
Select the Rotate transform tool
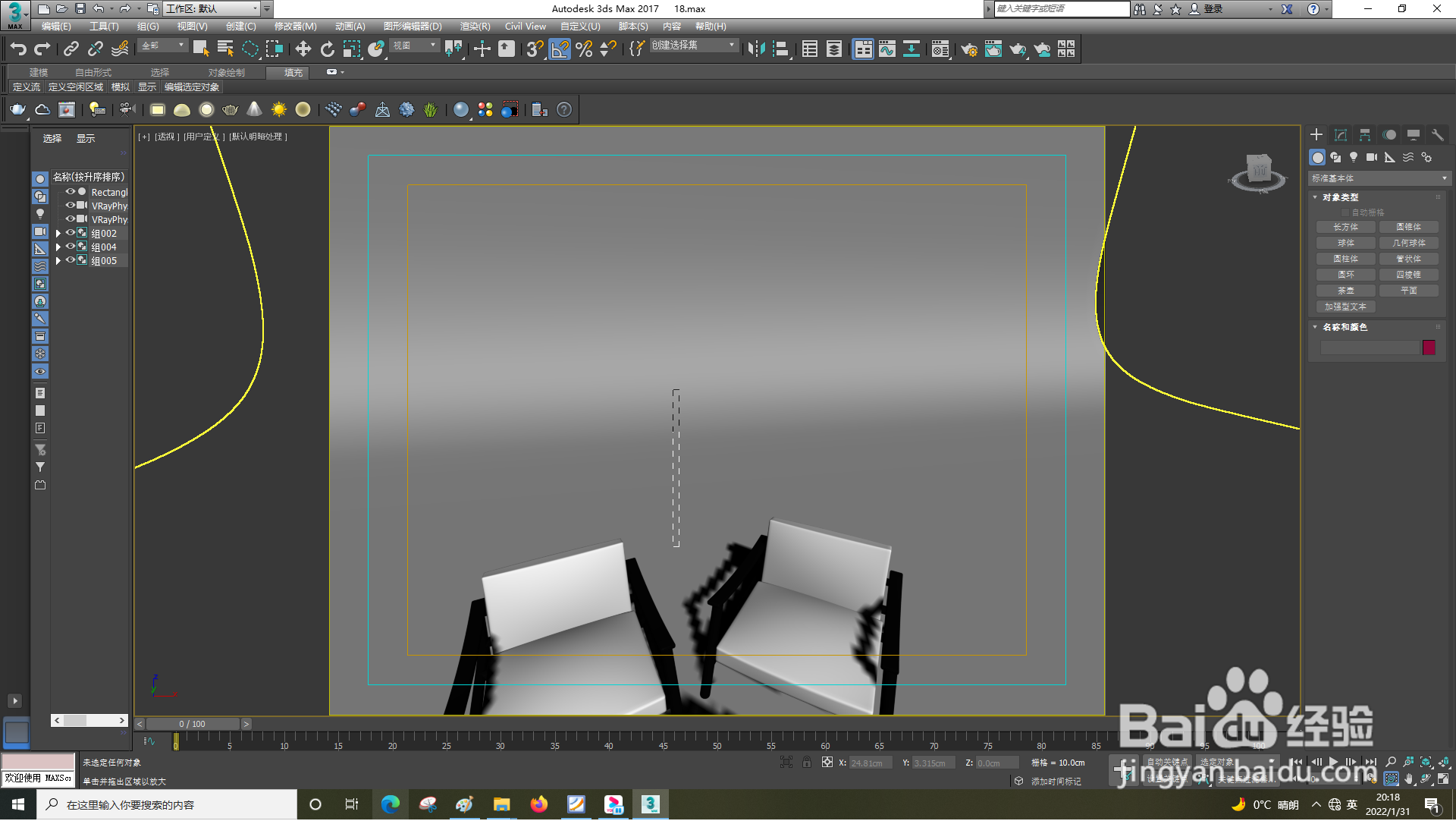tap(327, 49)
